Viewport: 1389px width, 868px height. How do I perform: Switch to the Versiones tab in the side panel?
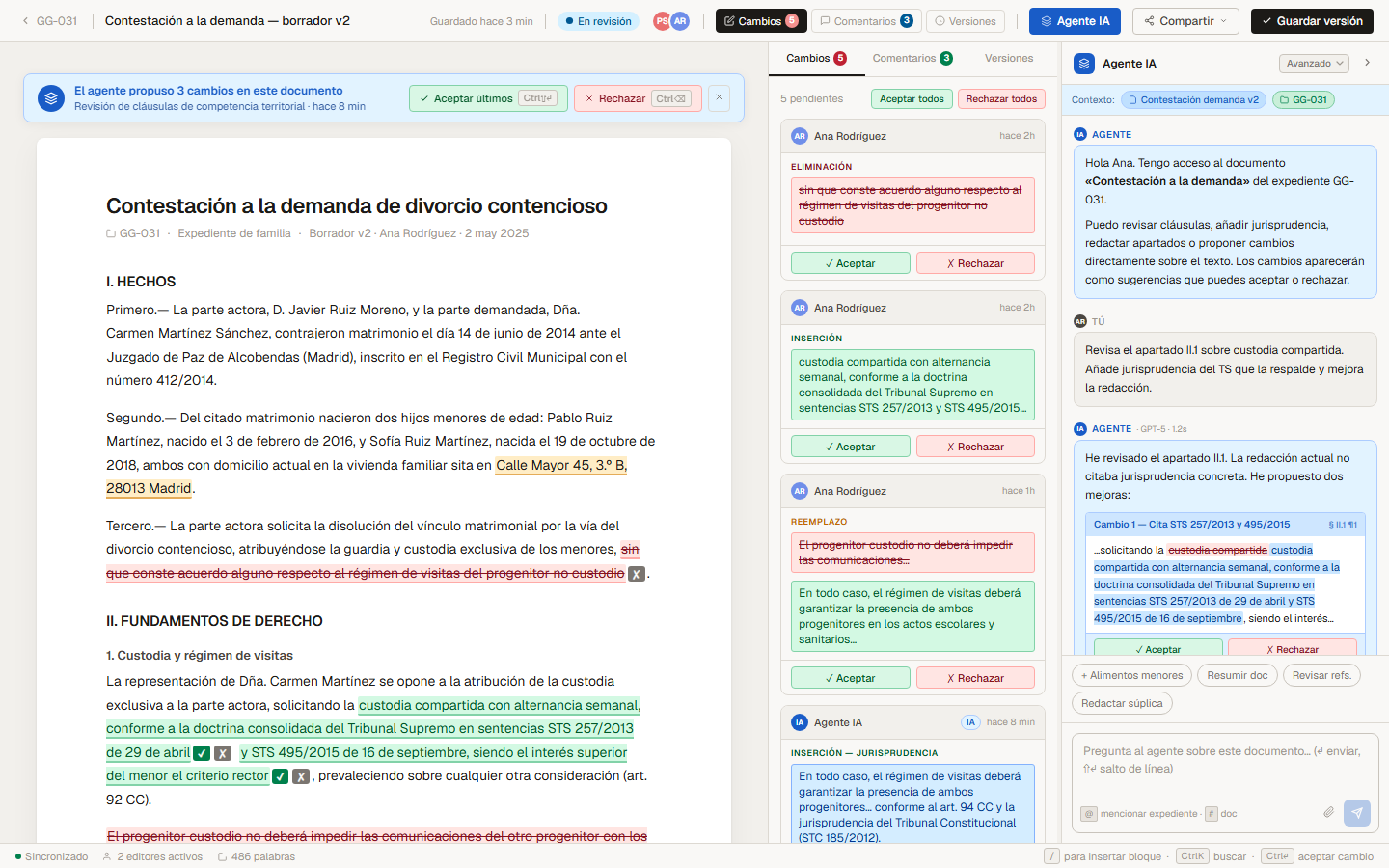pyautogui.click(x=1009, y=59)
